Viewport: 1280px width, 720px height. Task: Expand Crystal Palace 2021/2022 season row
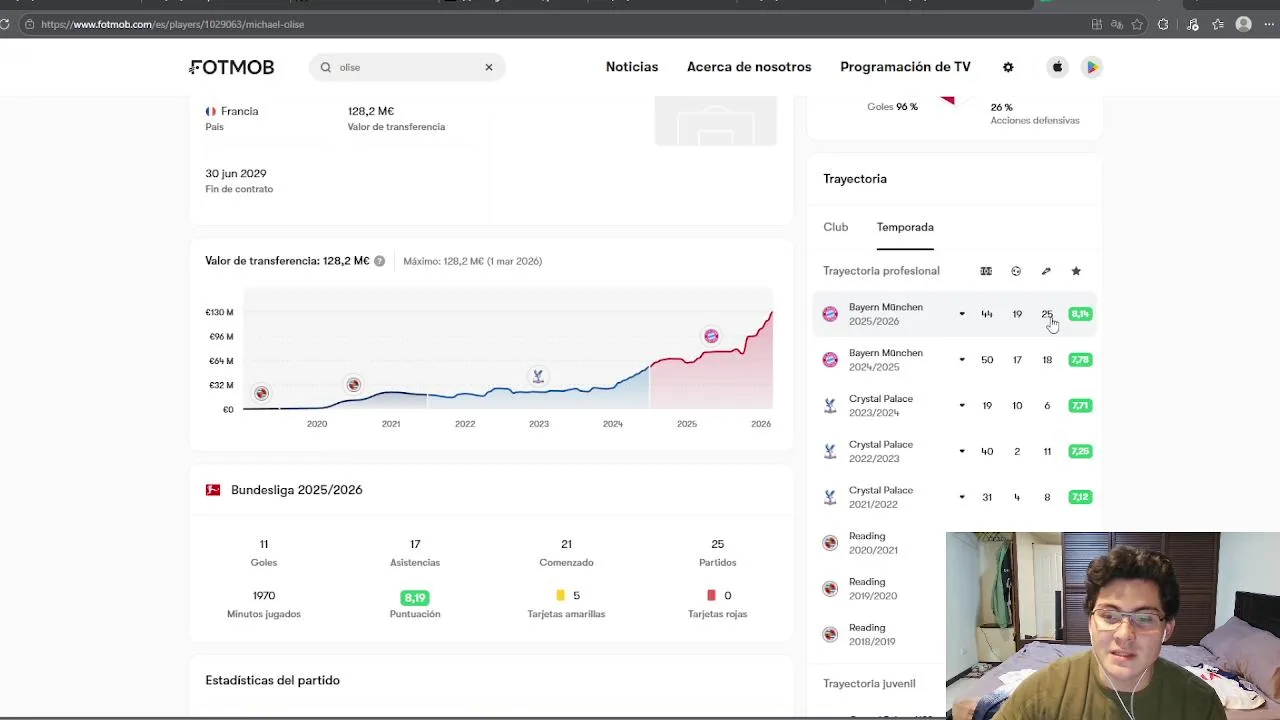[x=955, y=497]
